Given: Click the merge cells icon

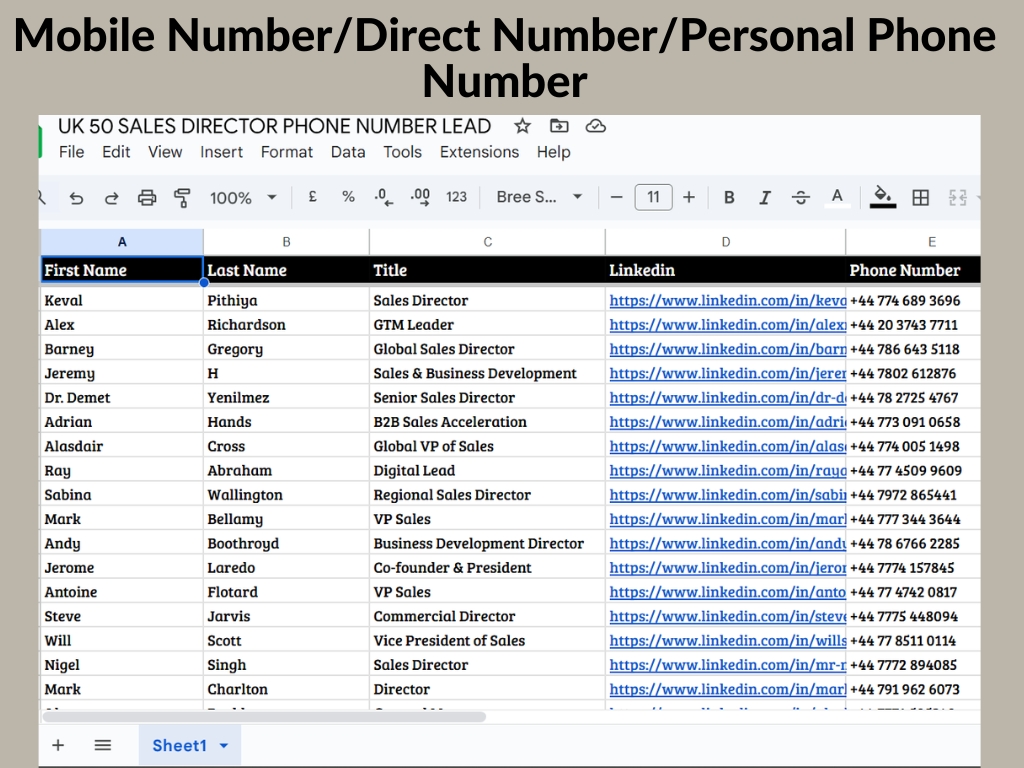Looking at the screenshot, I should click(x=957, y=197).
